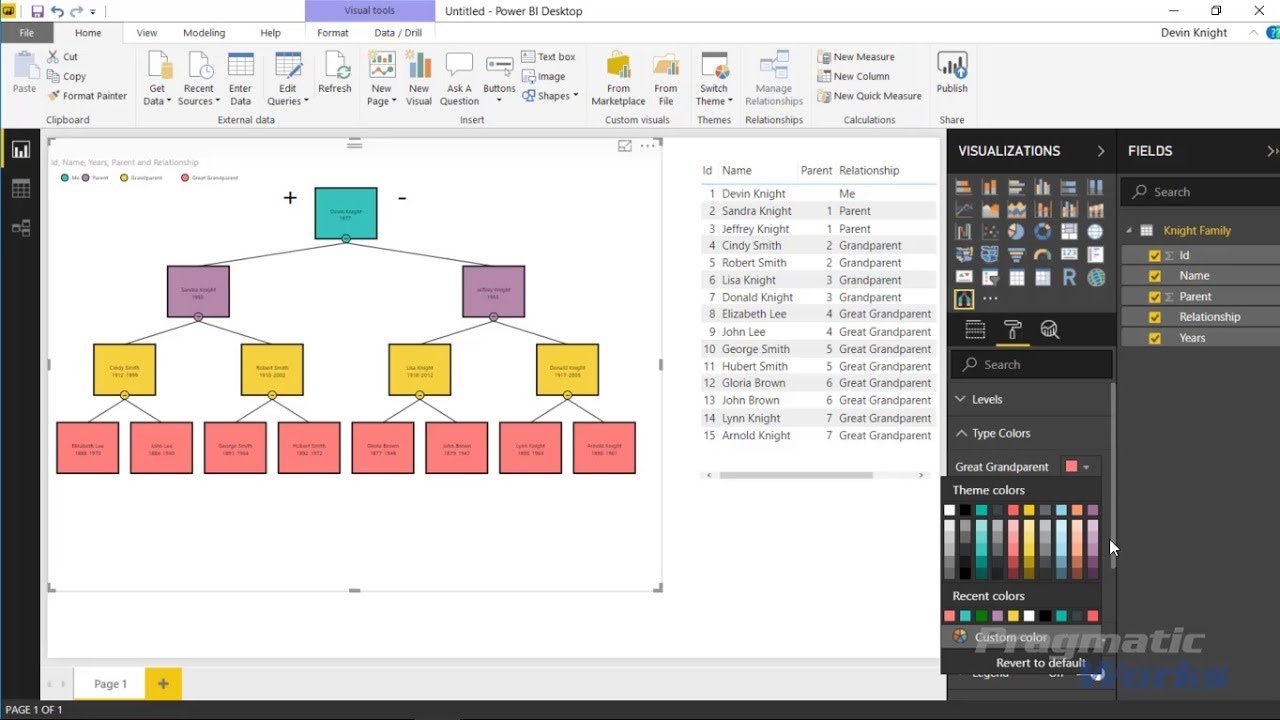Viewport: 1280px width, 720px height.
Task: Toggle the Great Grandparent color dropdown arrow
Action: (1086, 467)
